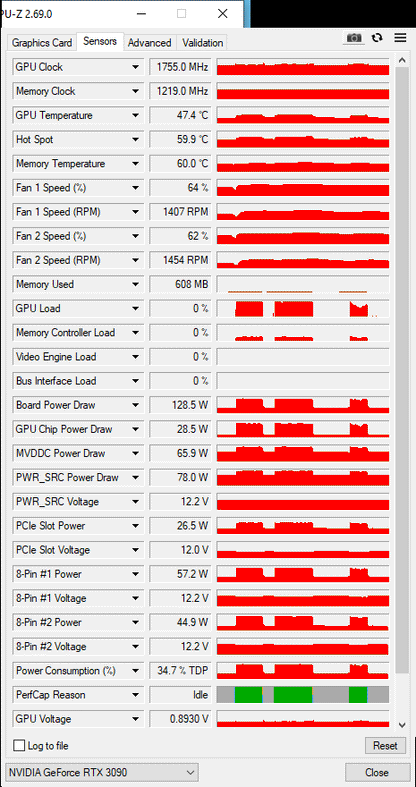Expand the Memory Controller Load dropdown

(135, 332)
